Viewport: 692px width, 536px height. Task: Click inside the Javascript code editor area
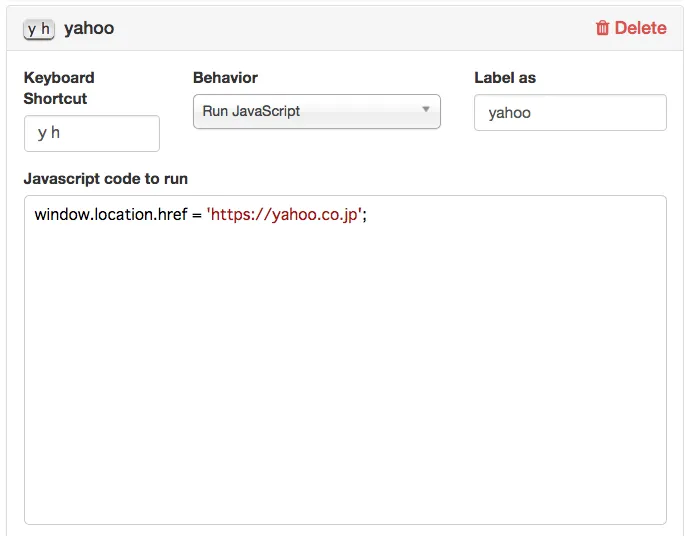click(345, 360)
